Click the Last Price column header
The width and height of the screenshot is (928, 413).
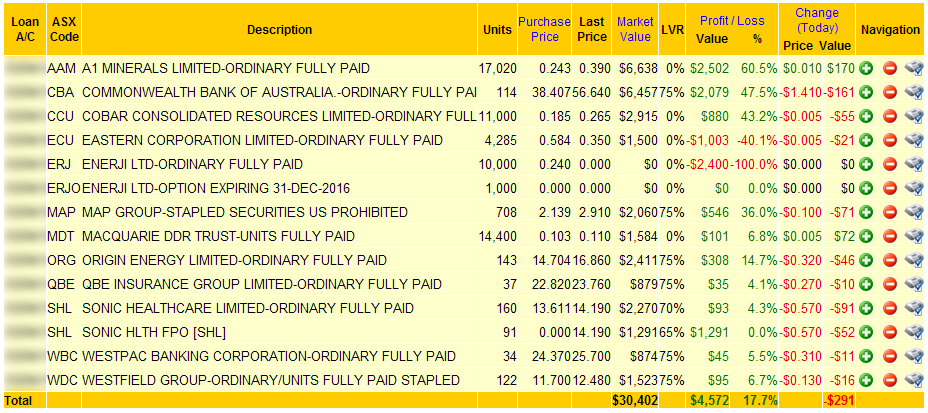click(x=592, y=30)
